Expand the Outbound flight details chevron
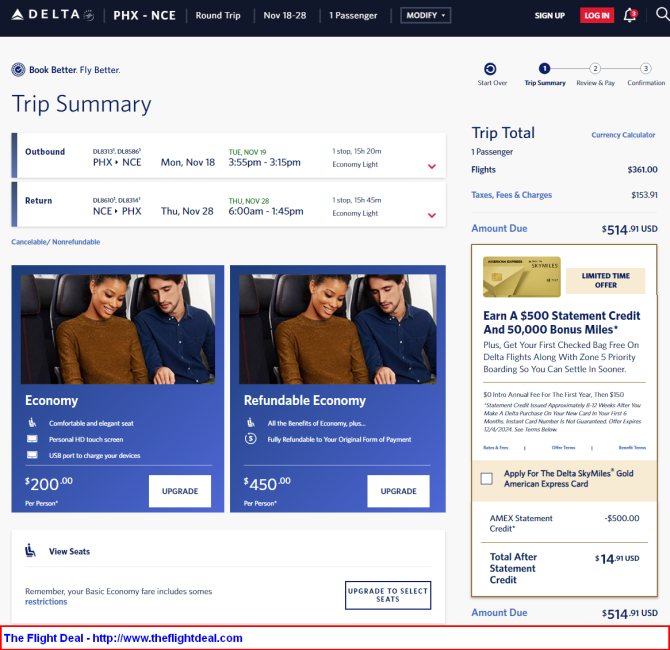The image size is (670, 650). click(432, 166)
